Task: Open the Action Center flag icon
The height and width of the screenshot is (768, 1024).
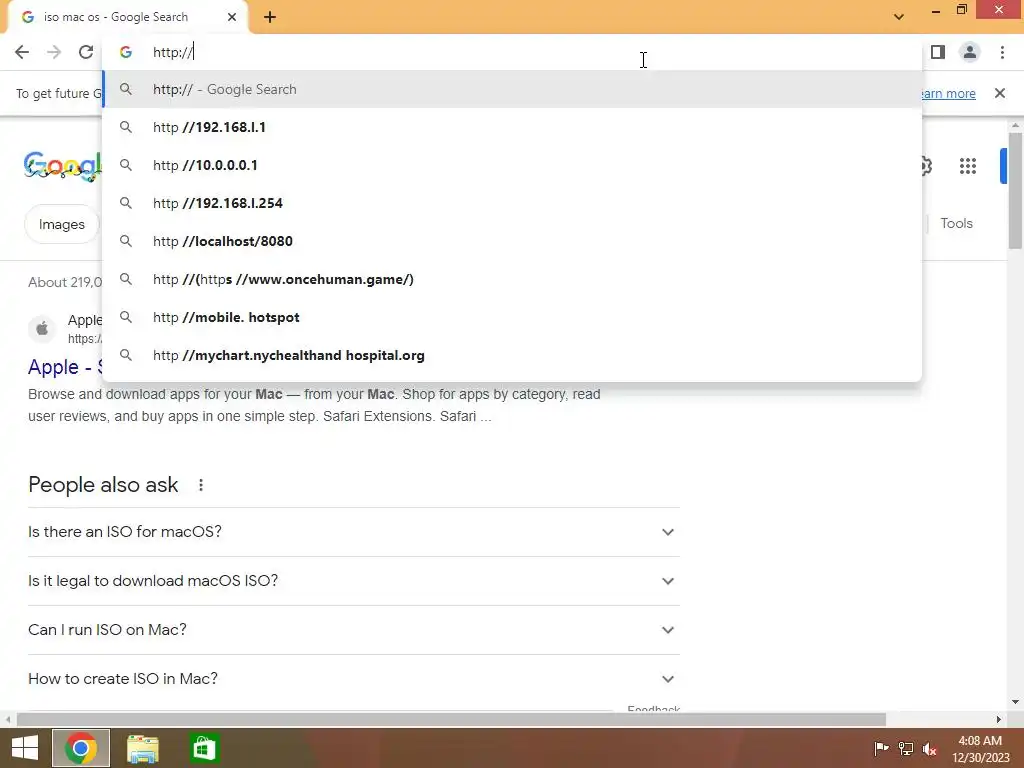Action: tap(881, 748)
